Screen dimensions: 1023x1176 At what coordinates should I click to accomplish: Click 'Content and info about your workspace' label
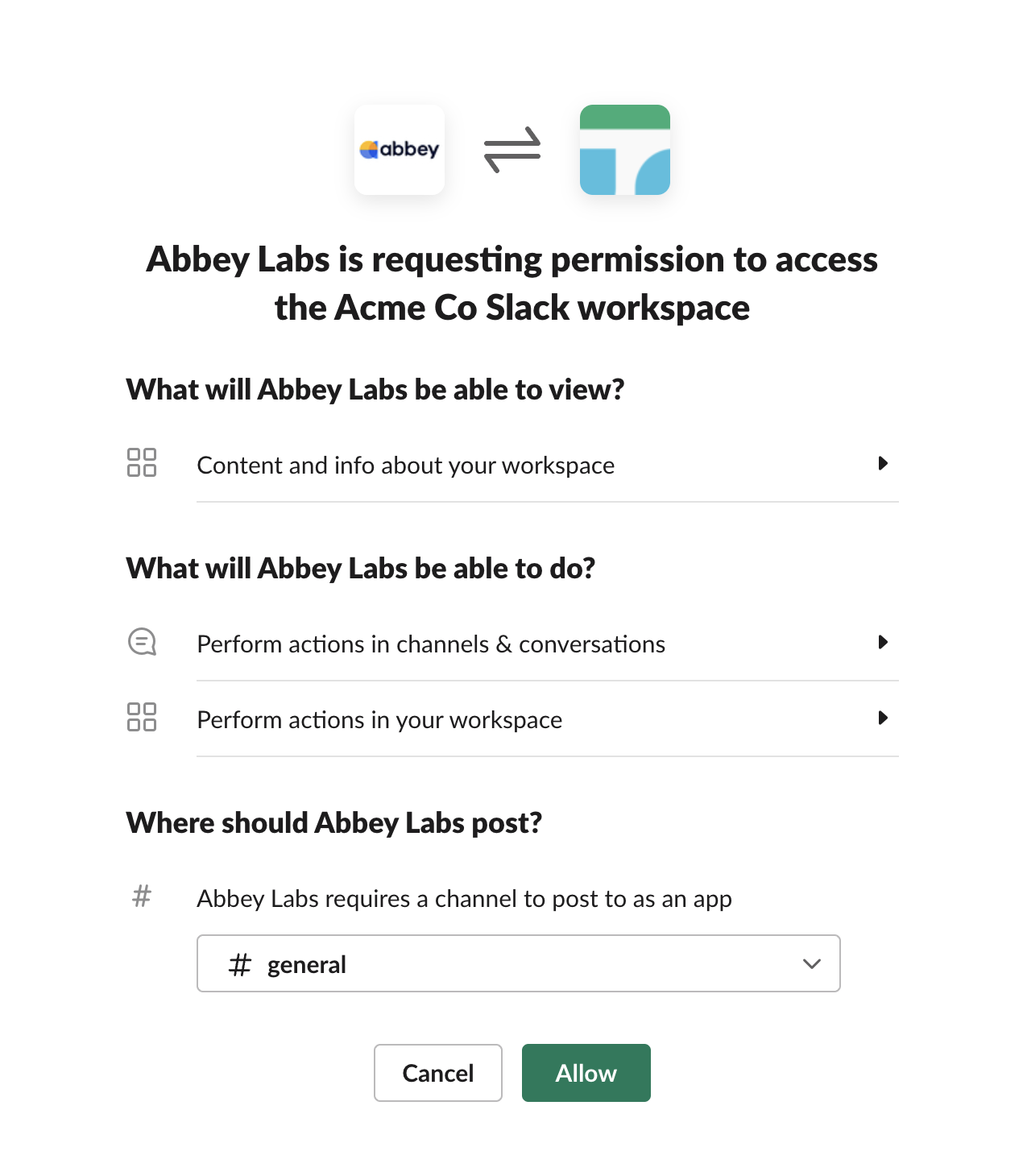(406, 466)
